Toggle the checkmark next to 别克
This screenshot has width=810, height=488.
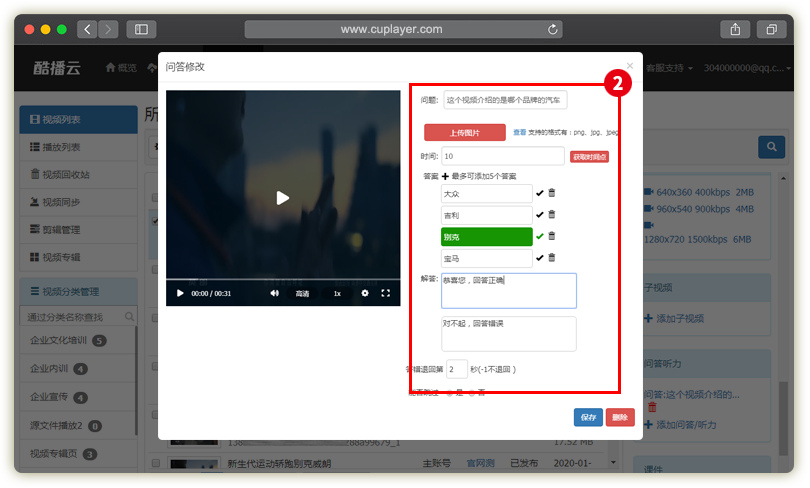(540, 236)
